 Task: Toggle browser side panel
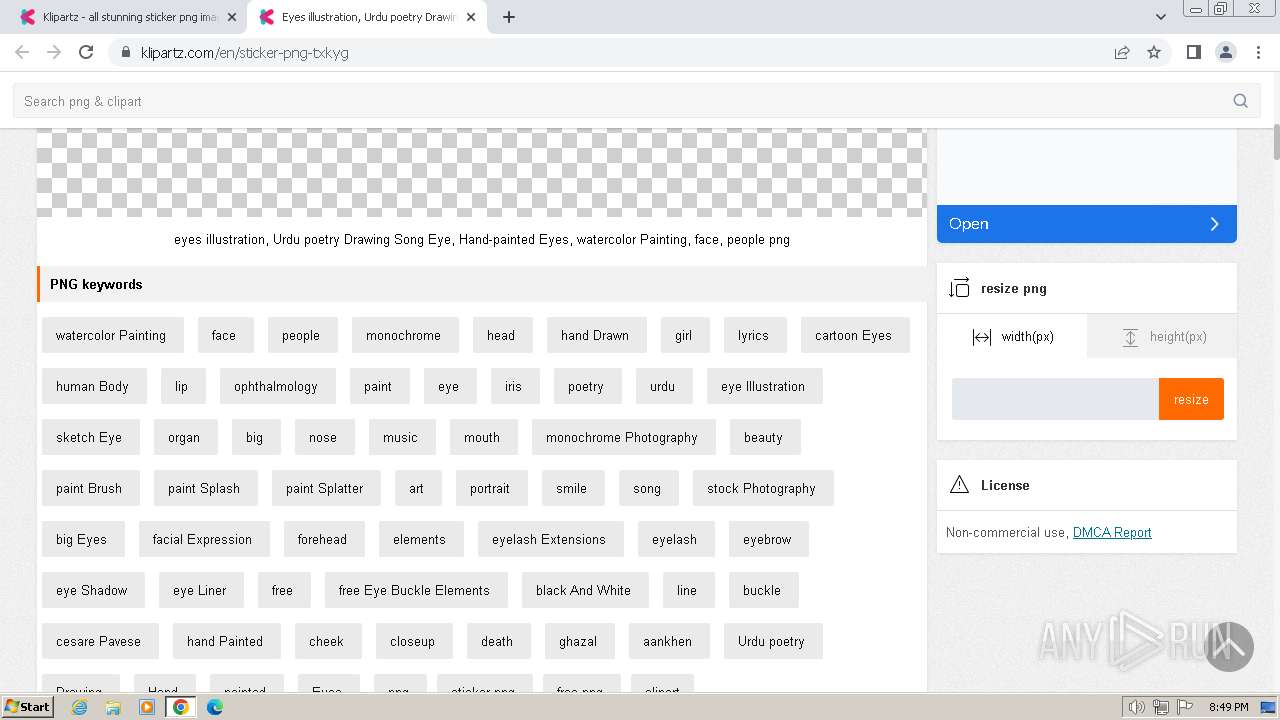pos(1193,52)
